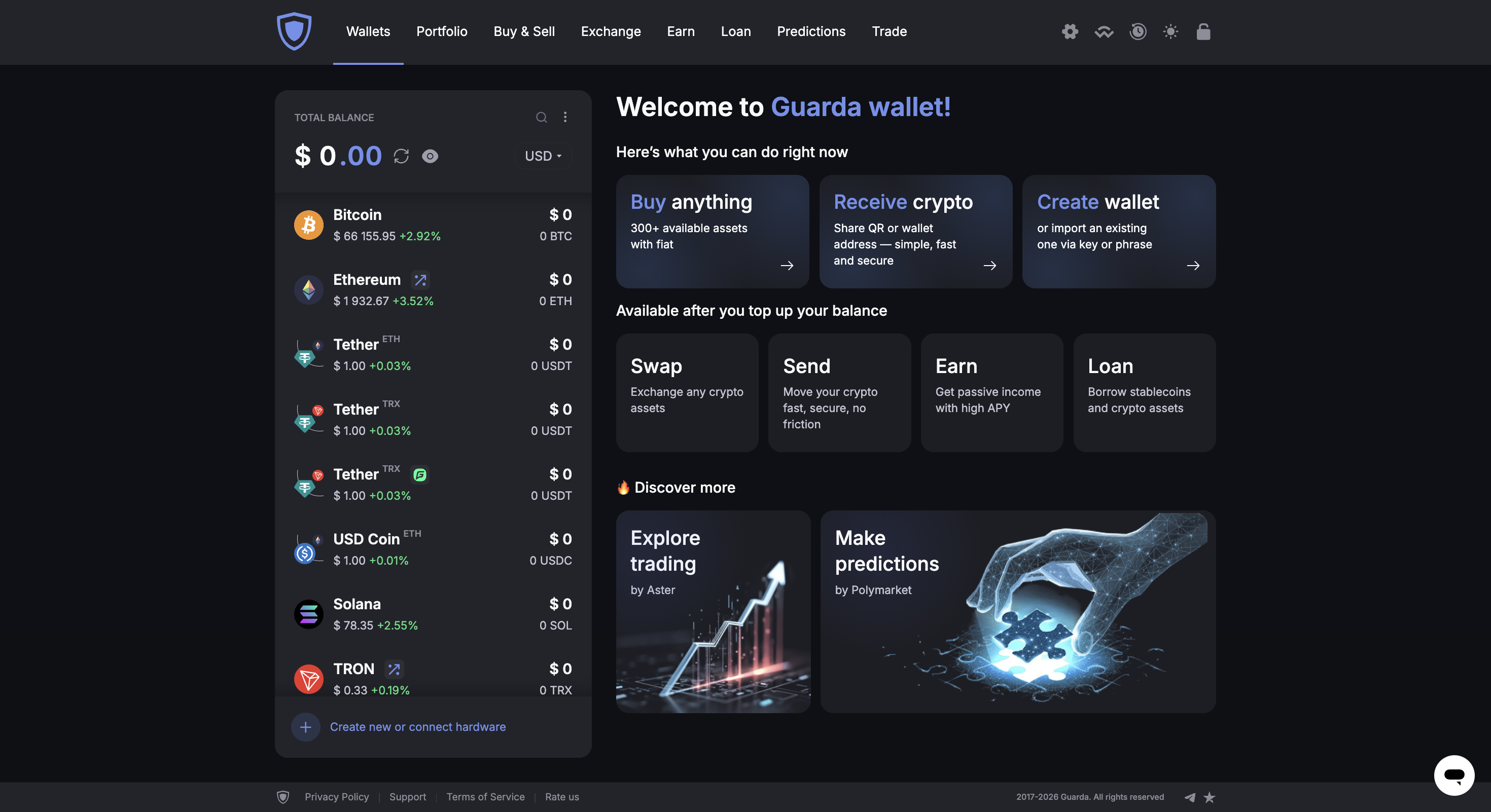Select the Solana wallet name
Screen dimensions: 1491x812
pos(357,604)
